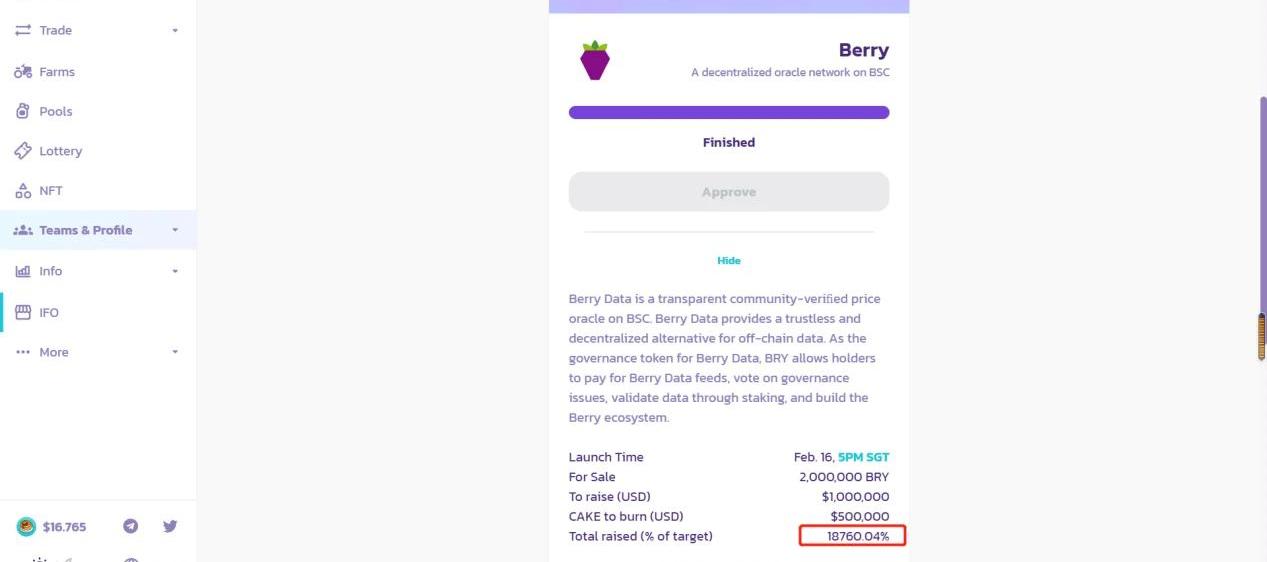Expand the Trade menu arrow
The width and height of the screenshot is (1267, 562).
(175, 31)
